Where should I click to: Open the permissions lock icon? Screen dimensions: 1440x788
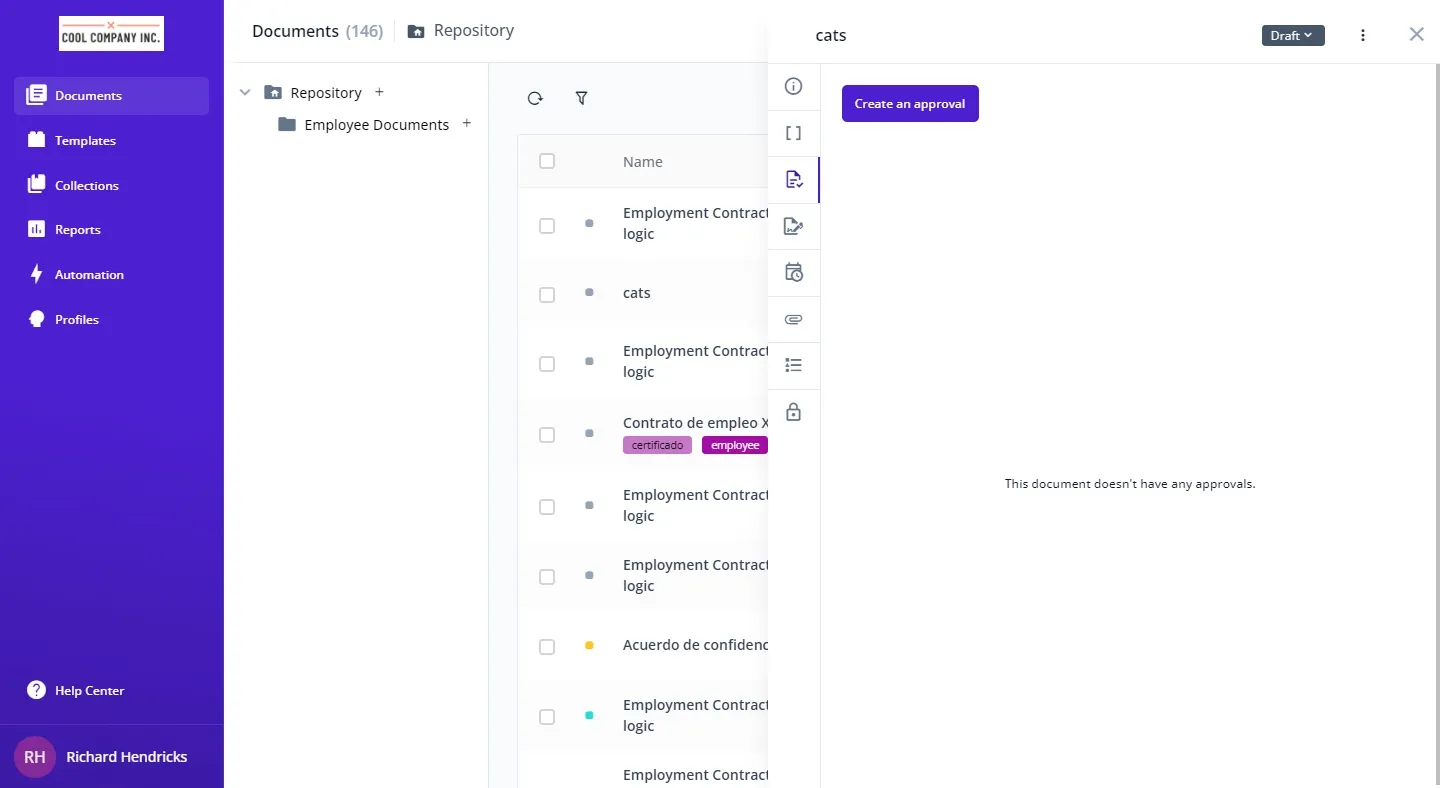[x=793, y=412]
